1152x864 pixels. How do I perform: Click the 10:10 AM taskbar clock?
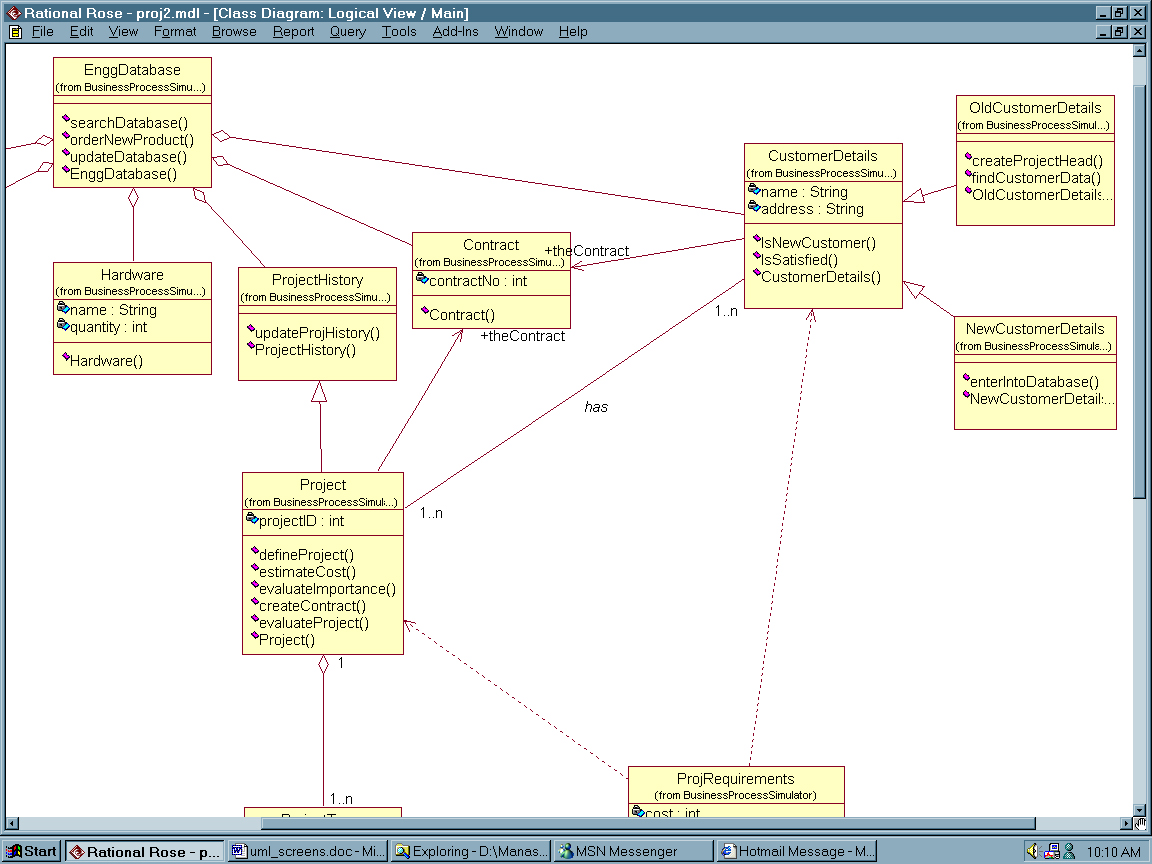[1114, 852]
